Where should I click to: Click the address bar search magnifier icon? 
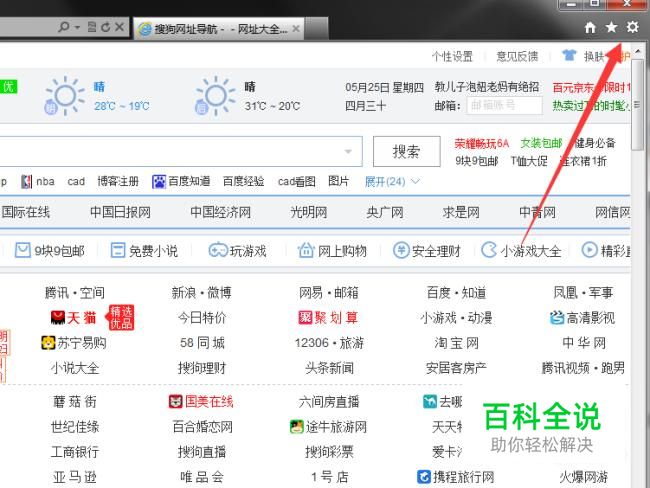click(63, 27)
